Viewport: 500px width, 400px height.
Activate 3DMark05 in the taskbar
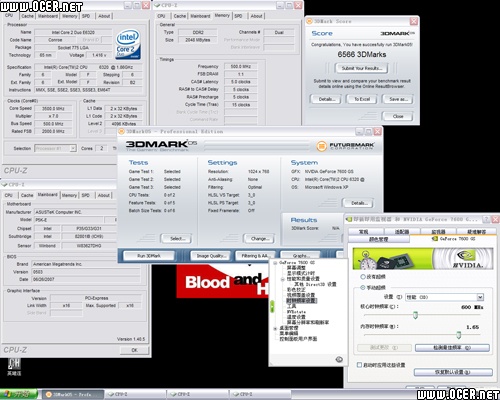[73, 394]
